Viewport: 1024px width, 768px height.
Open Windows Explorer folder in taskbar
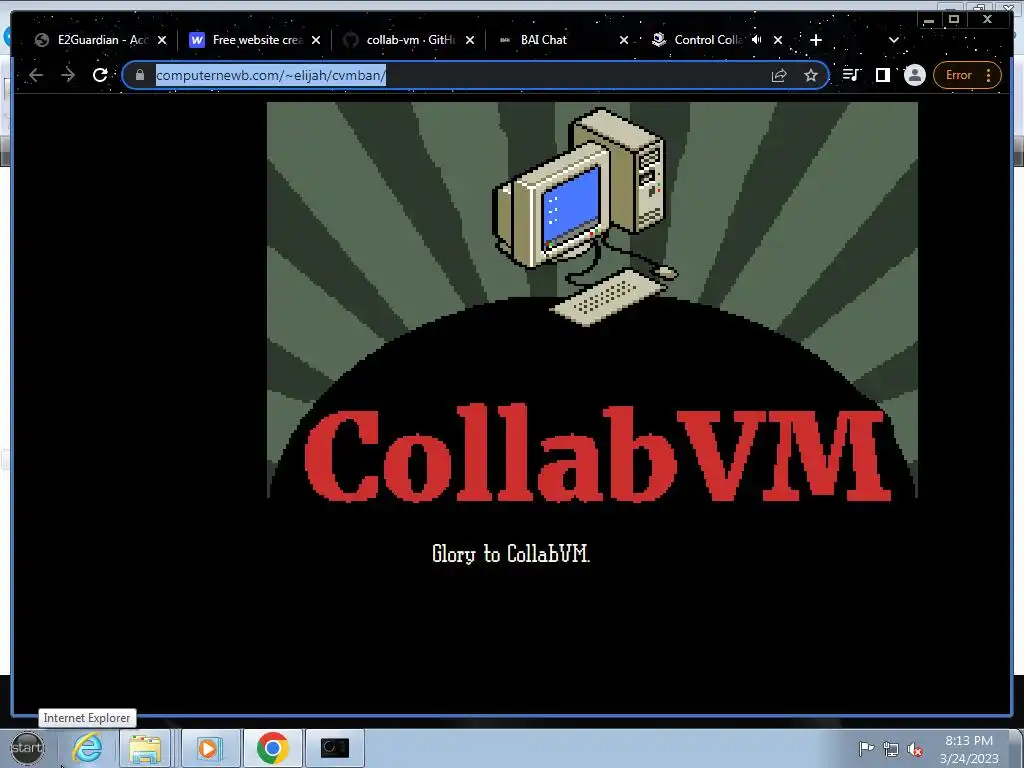click(x=145, y=748)
